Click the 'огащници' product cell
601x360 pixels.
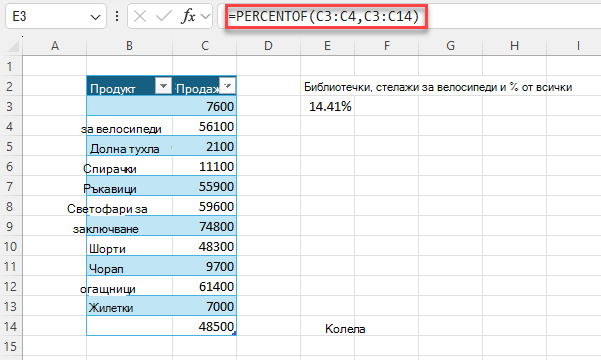[x=130, y=286]
